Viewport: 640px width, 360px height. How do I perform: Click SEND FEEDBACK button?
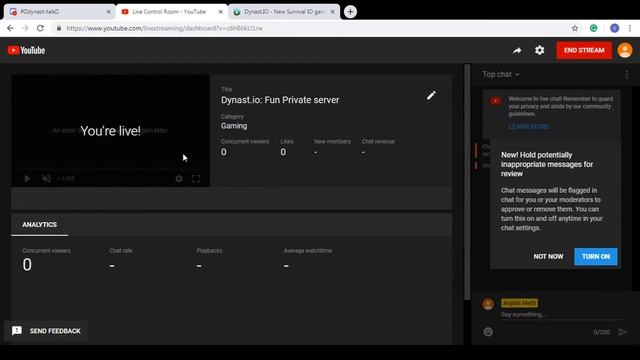(x=46, y=331)
